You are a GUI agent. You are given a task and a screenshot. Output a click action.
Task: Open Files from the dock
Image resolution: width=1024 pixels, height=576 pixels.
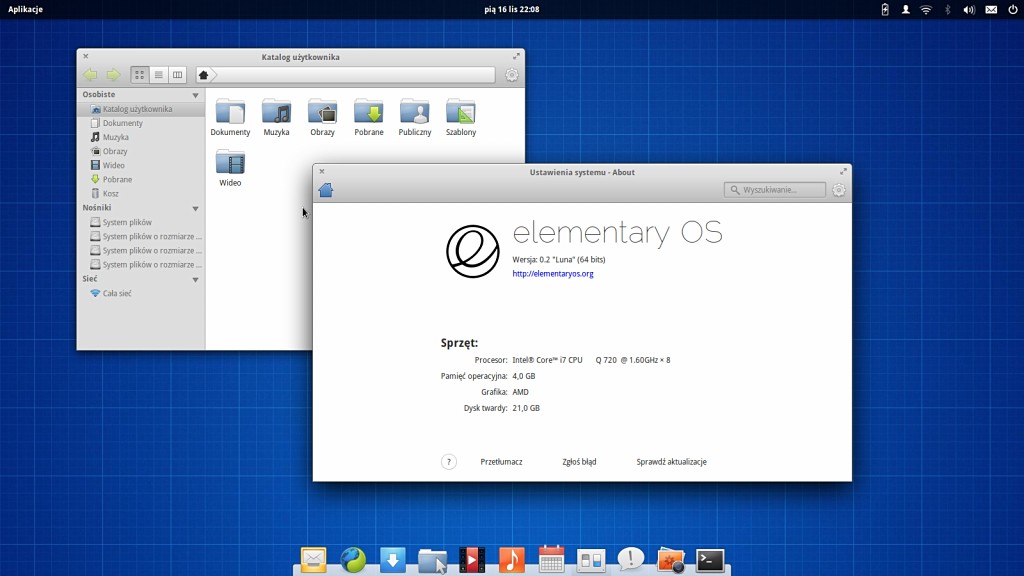point(432,560)
